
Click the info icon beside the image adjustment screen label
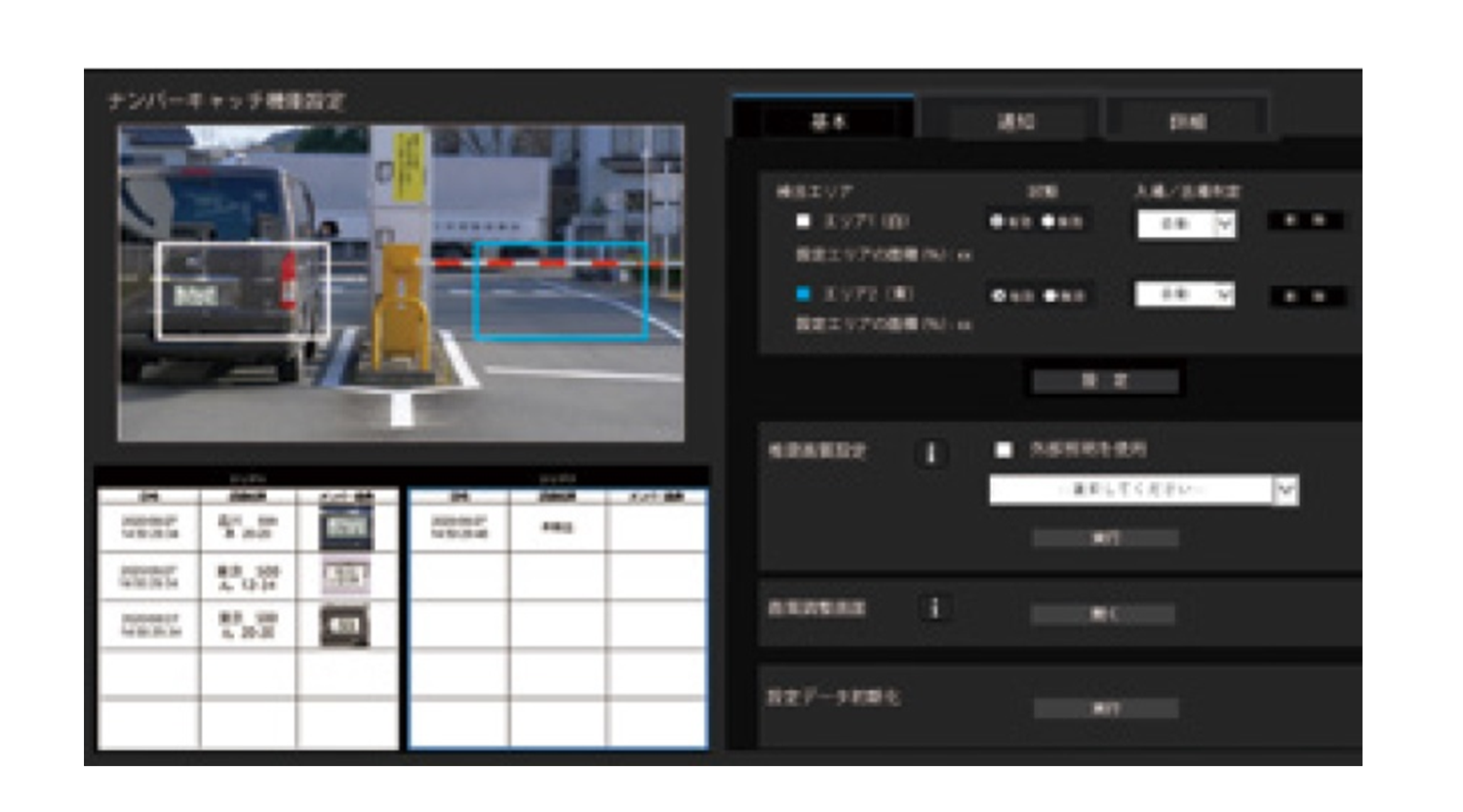click(934, 608)
